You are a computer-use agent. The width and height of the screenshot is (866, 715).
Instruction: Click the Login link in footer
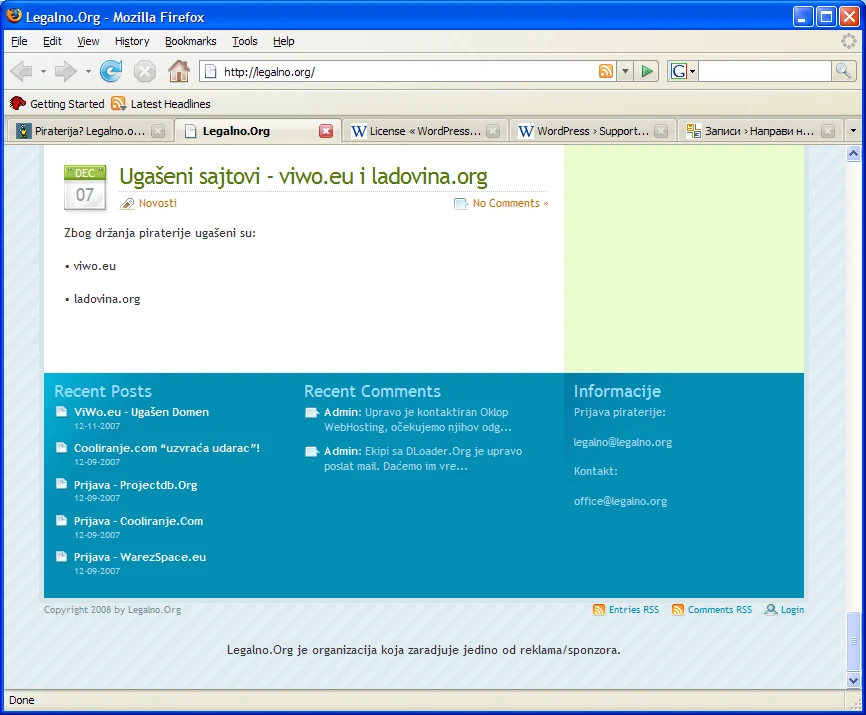pyautogui.click(x=784, y=610)
